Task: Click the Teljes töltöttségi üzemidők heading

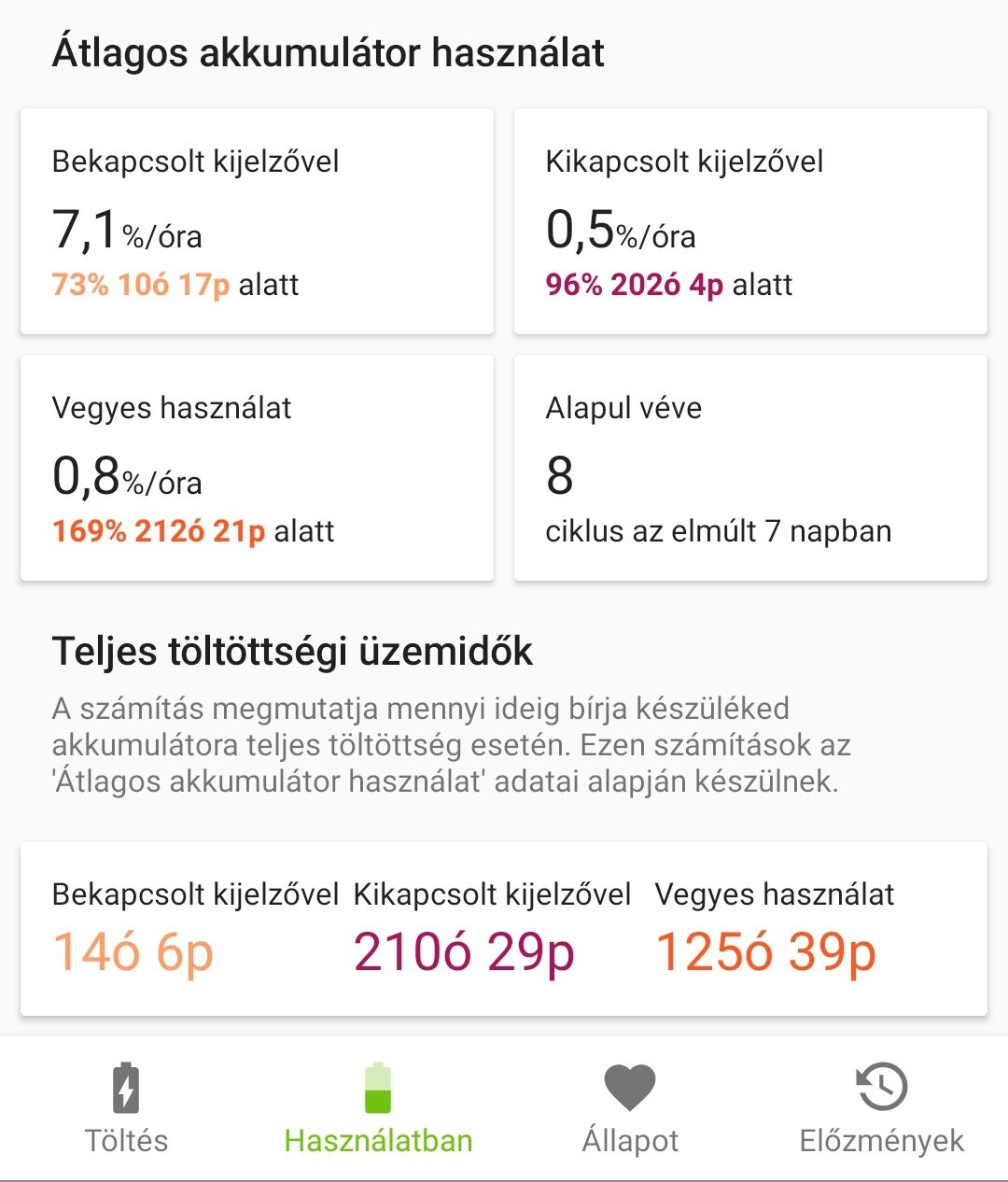Action: pyautogui.click(x=292, y=651)
